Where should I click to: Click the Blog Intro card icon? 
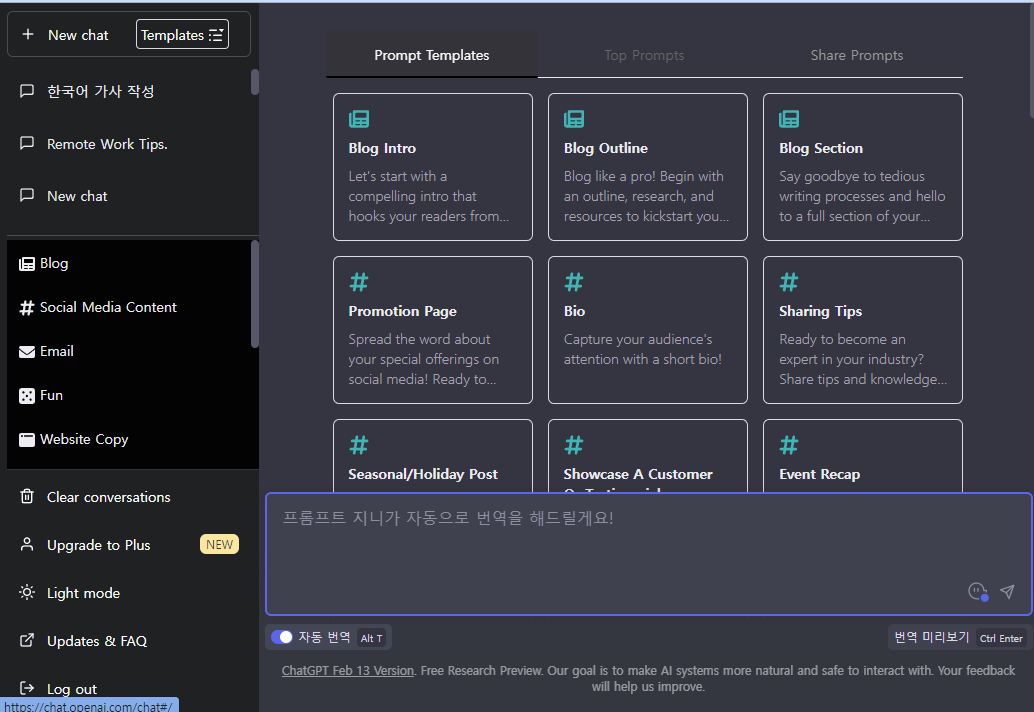[359, 119]
